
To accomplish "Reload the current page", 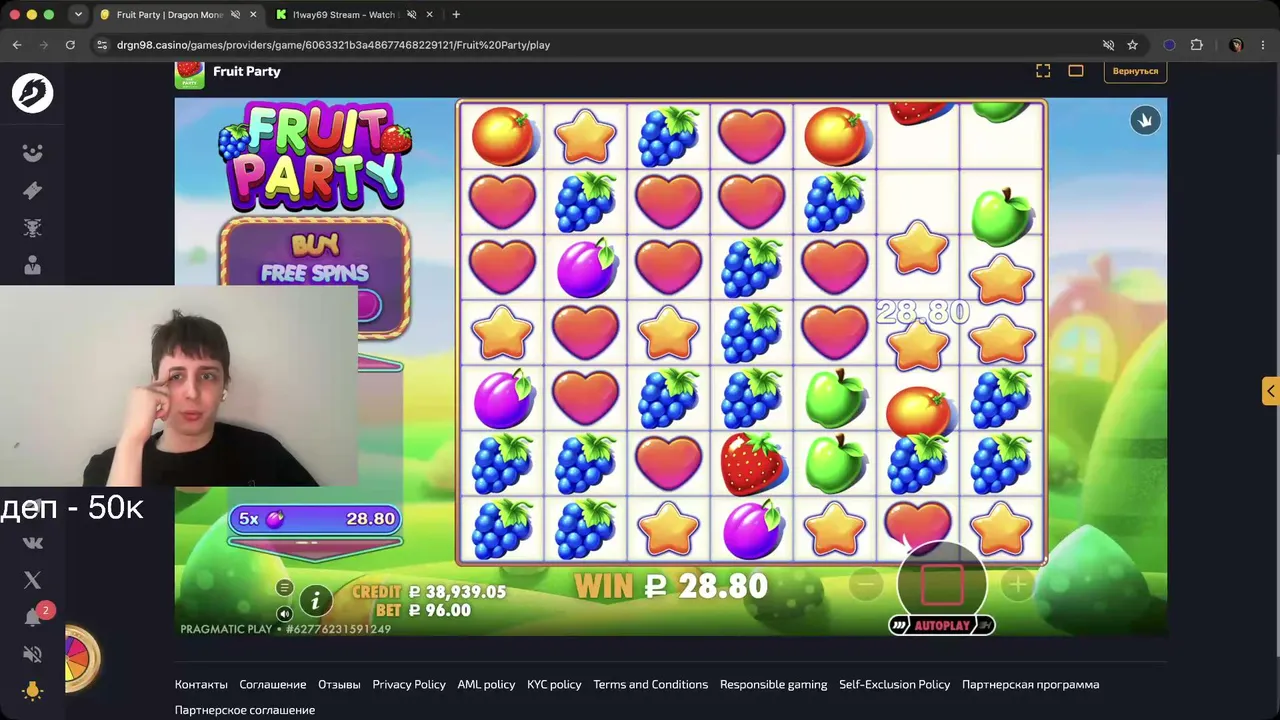I will 70,45.
